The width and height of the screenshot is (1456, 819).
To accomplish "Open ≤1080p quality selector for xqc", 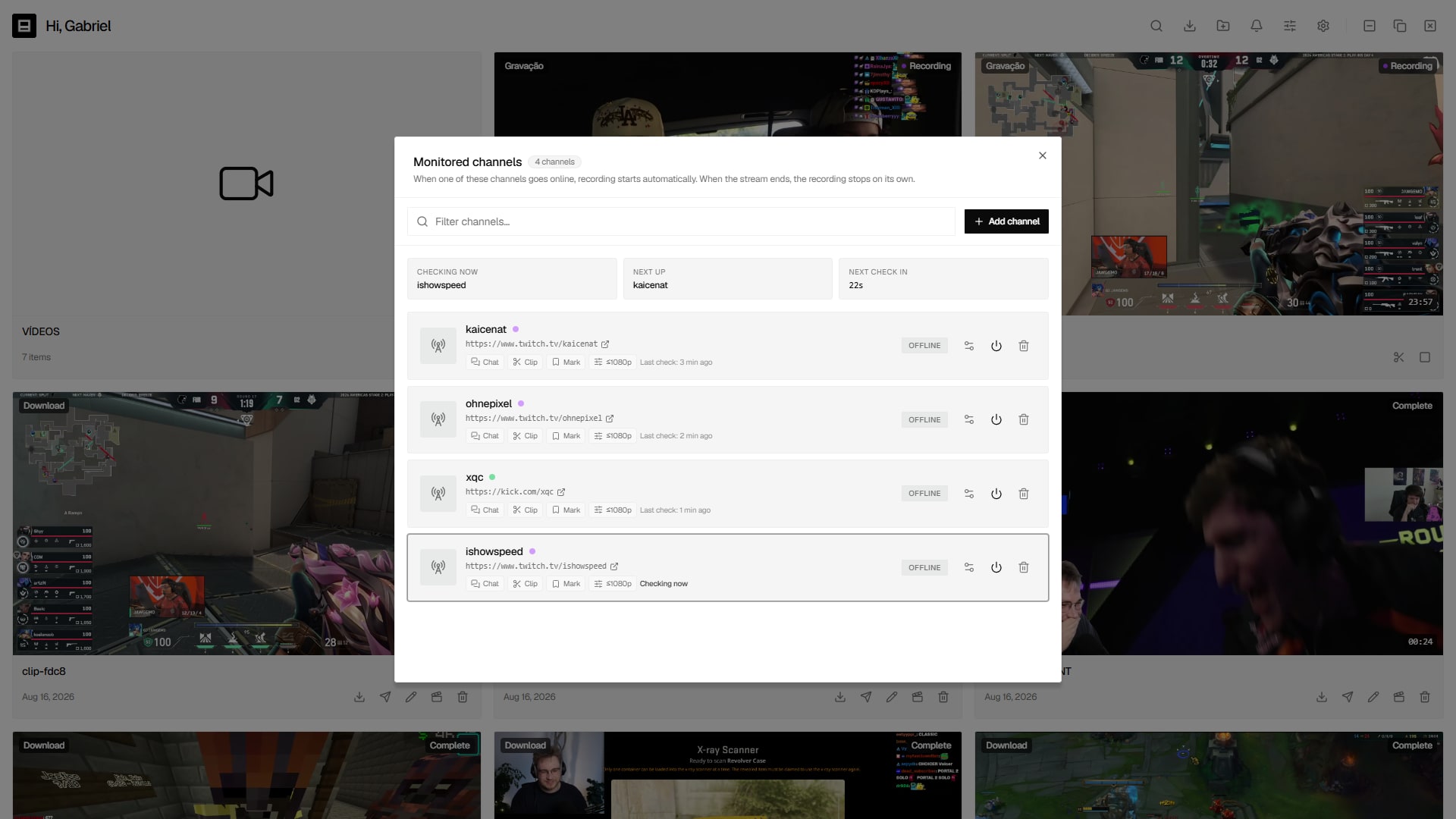I will (613, 510).
